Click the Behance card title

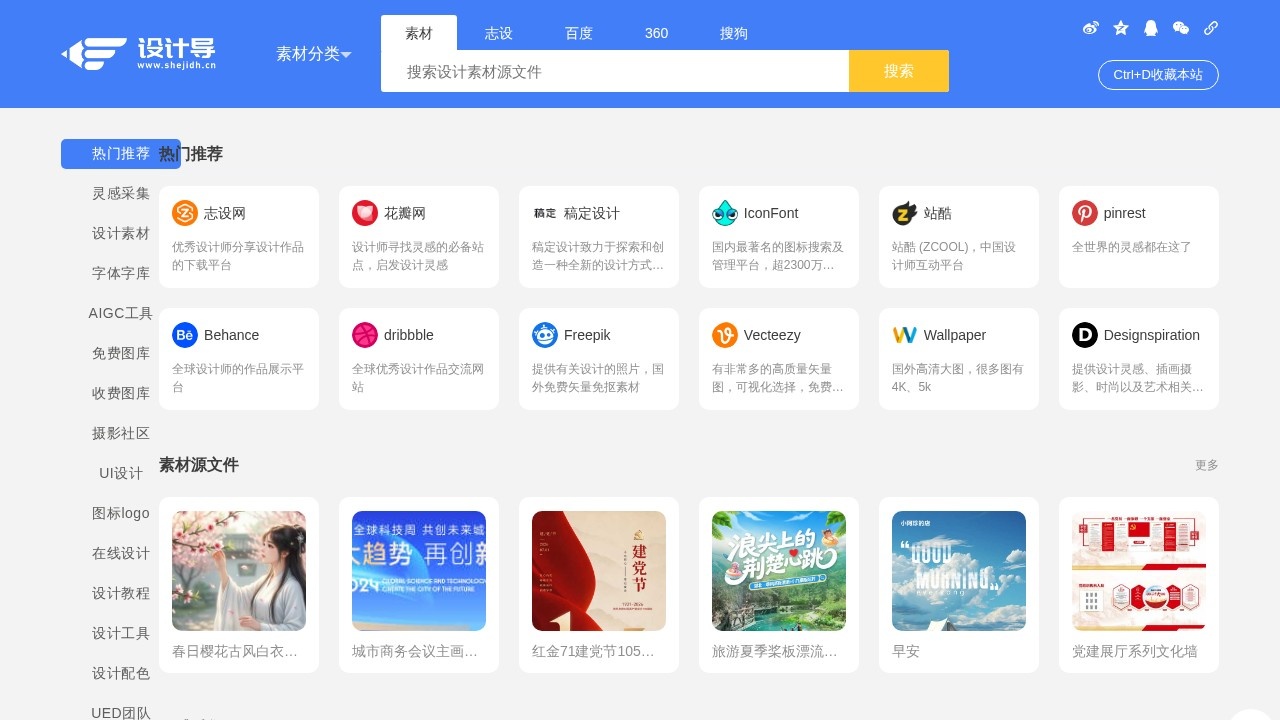pyautogui.click(x=231, y=335)
